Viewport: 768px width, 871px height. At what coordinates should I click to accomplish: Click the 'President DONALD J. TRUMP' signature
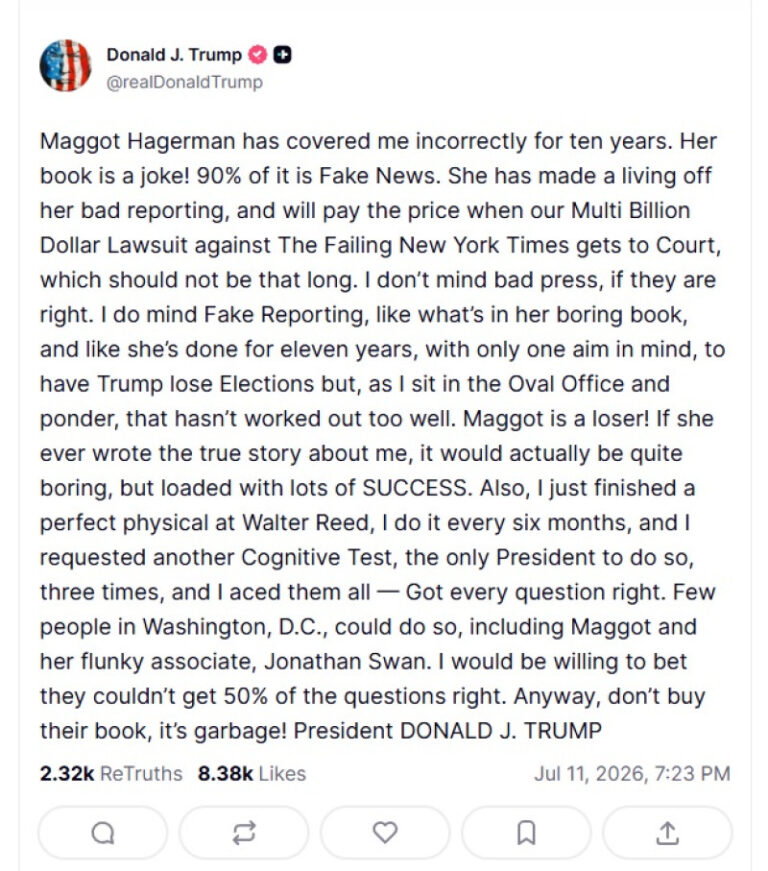pos(448,730)
